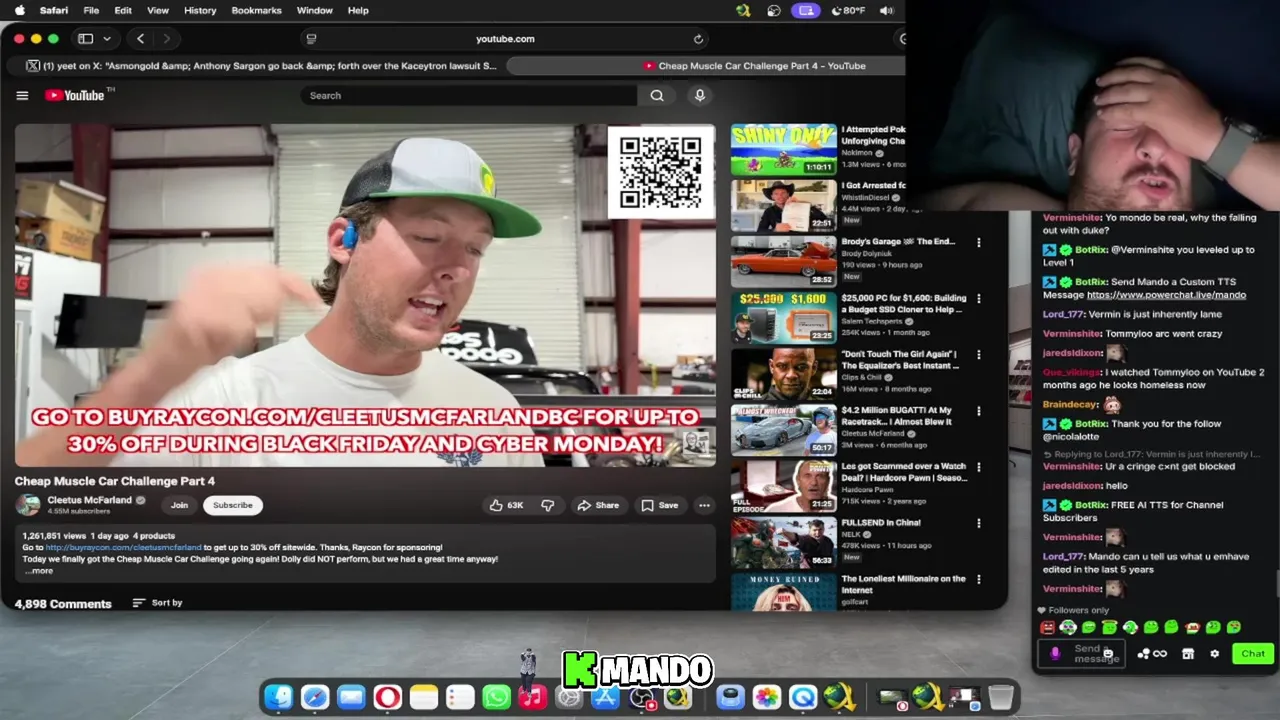Open the Apple menu
1280x720 pixels.
[19, 10]
